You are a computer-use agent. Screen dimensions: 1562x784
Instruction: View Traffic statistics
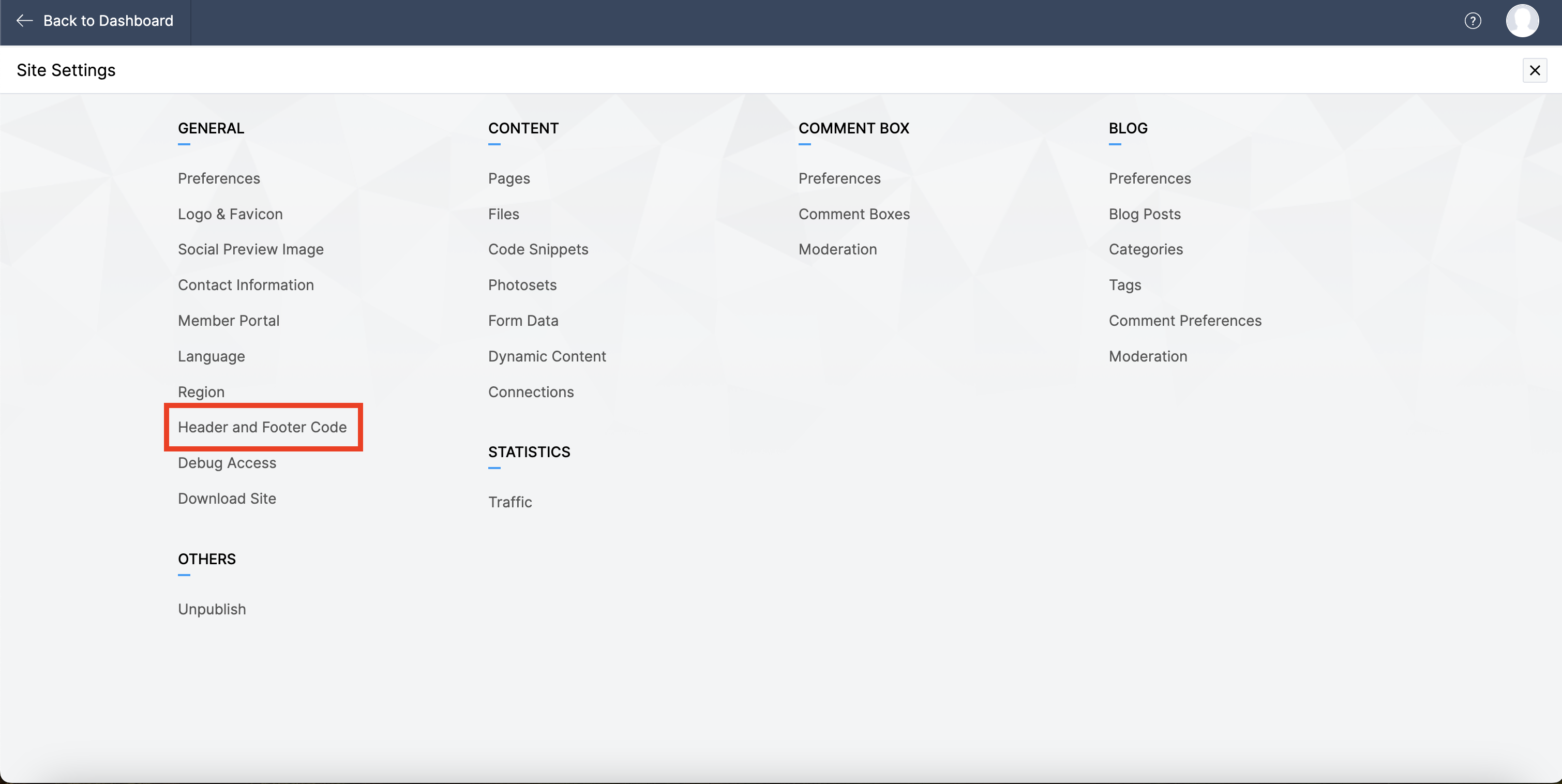510,502
